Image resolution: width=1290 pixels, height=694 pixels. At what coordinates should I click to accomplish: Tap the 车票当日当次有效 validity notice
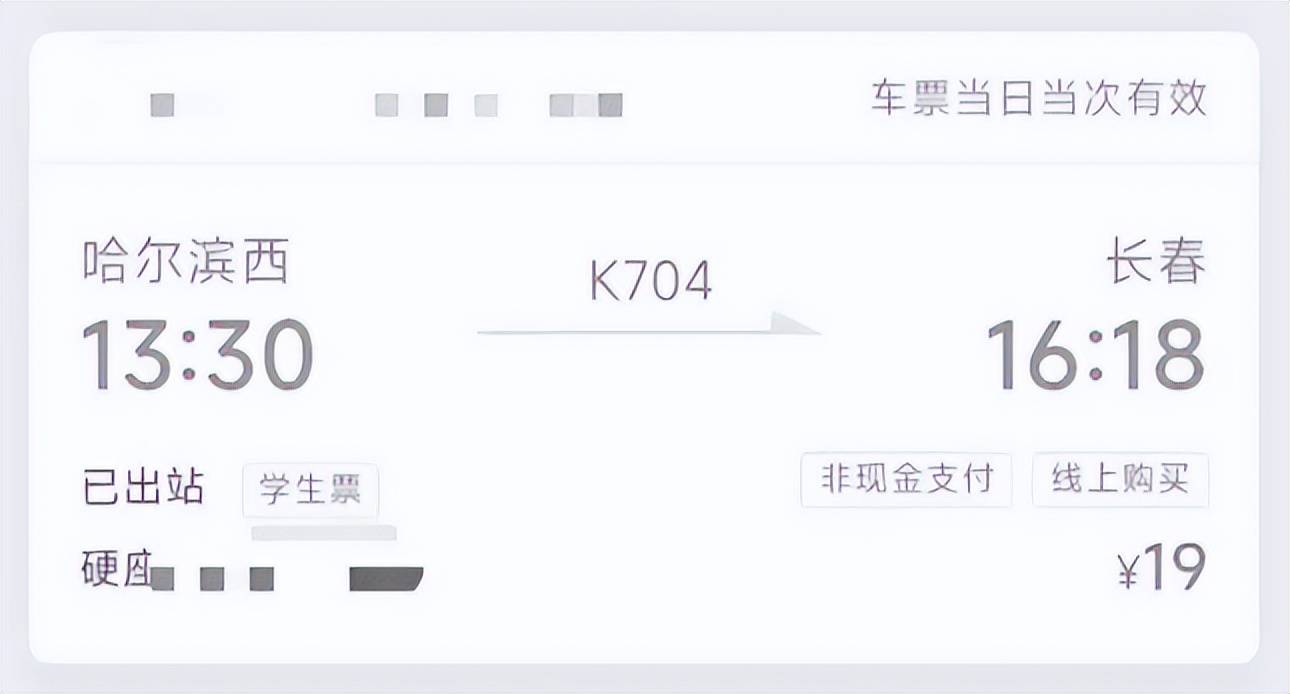1039,100
